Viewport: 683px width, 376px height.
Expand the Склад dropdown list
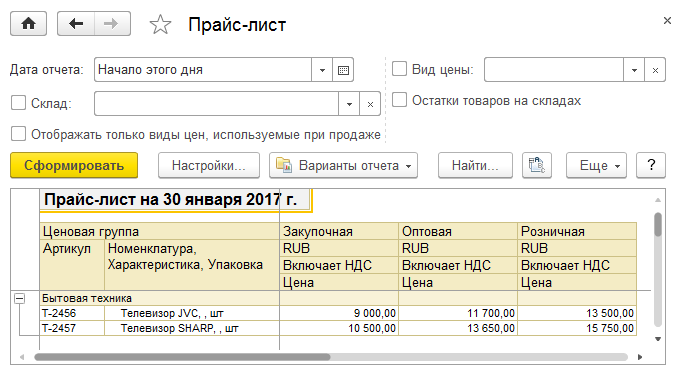[349, 104]
